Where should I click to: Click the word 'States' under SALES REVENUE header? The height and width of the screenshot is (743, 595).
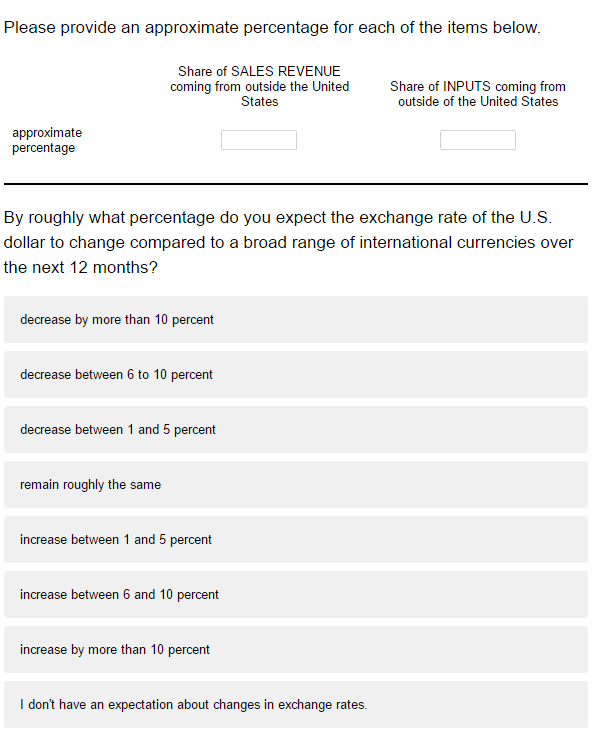tap(260, 101)
